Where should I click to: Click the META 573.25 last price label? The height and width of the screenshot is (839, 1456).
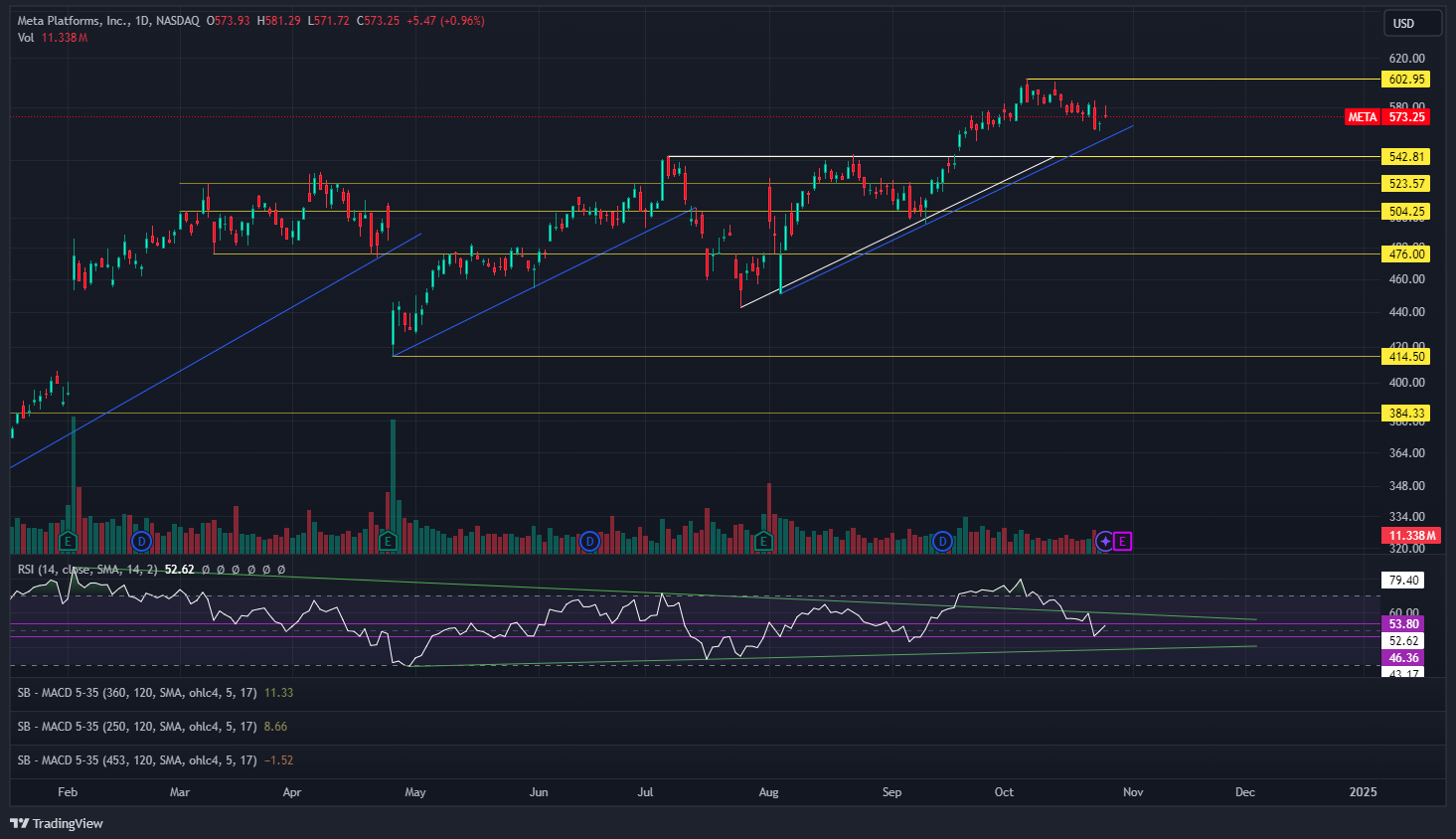(1386, 117)
